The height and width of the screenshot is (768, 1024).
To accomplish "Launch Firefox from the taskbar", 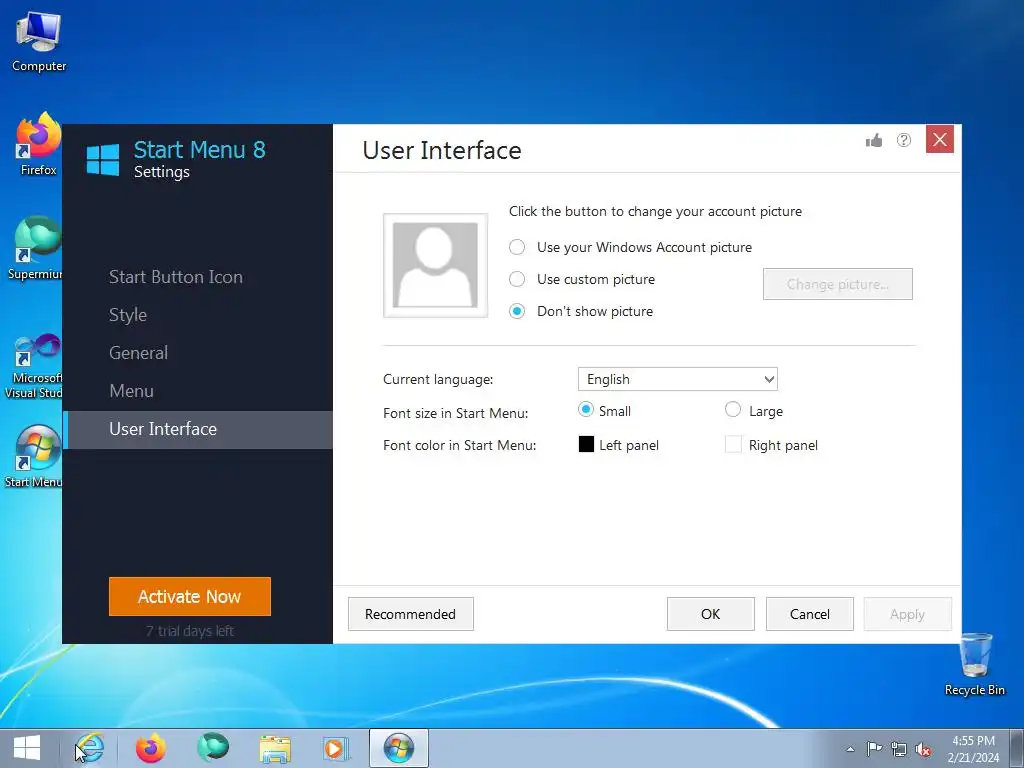I will 151,748.
